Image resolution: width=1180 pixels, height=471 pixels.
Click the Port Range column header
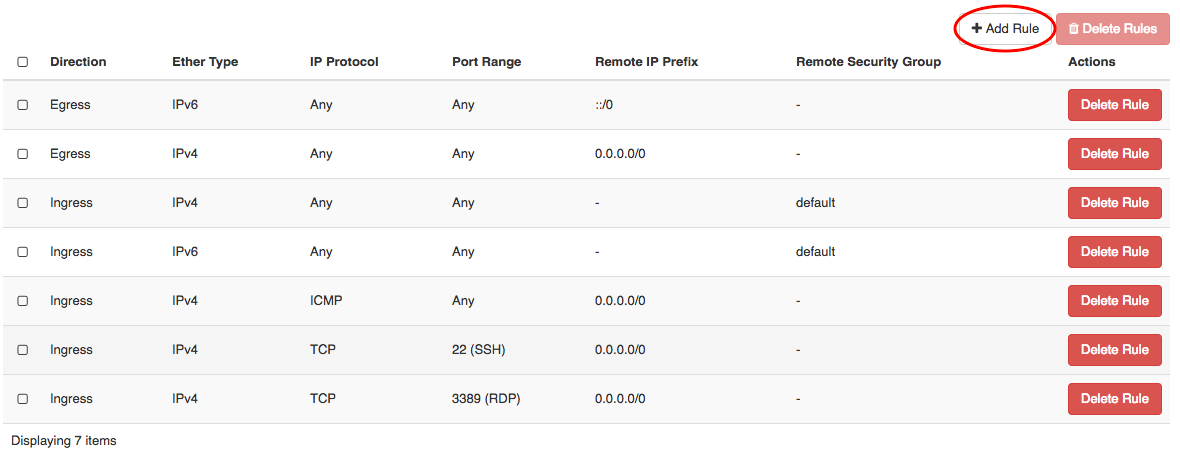point(486,62)
